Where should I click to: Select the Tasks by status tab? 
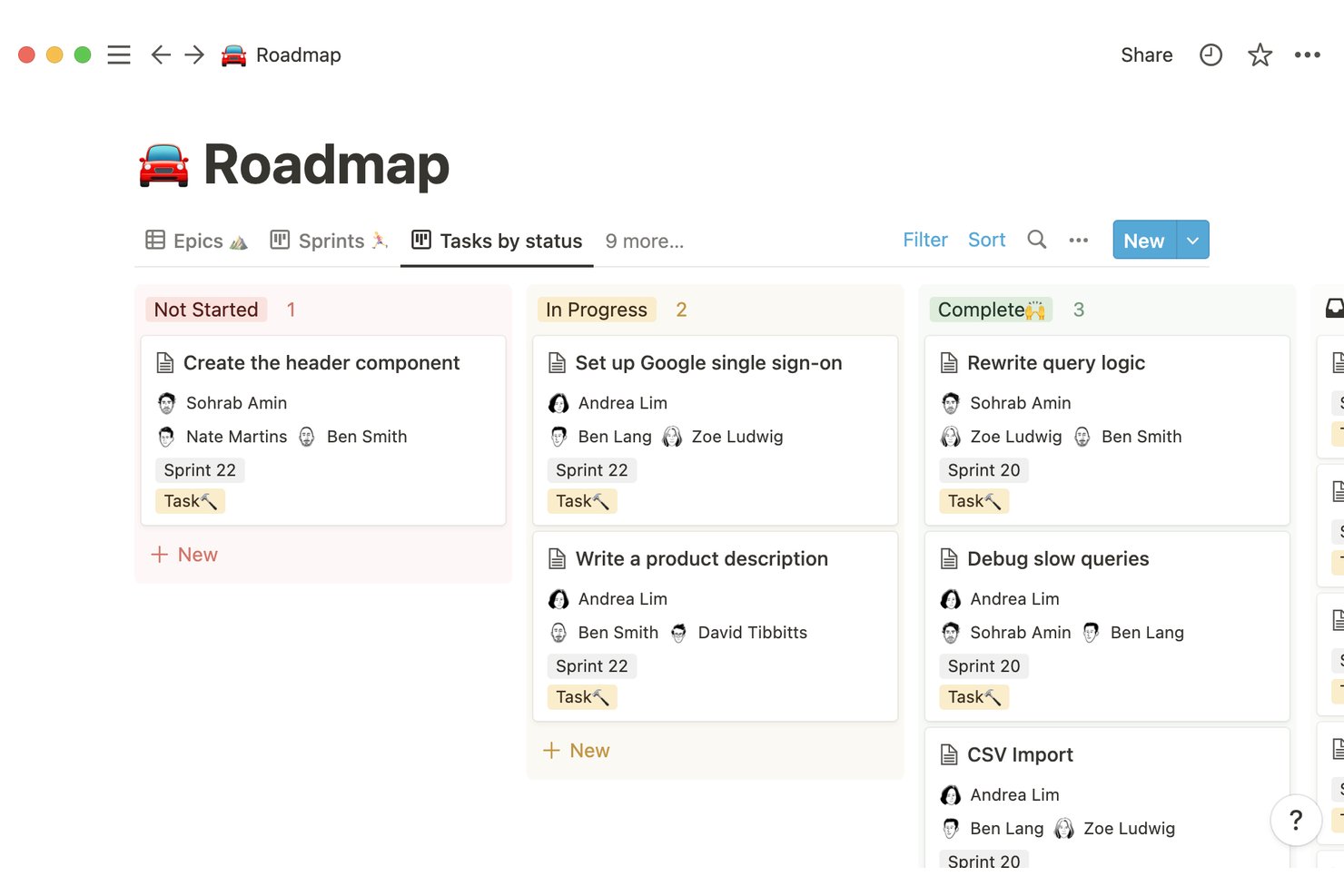click(x=497, y=241)
